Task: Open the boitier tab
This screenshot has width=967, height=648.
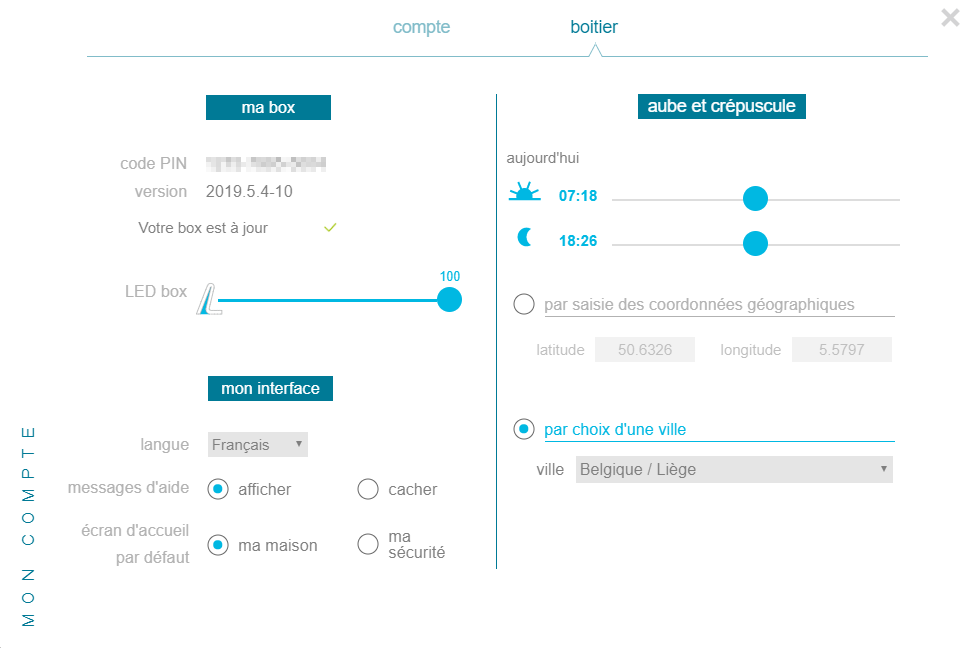Action: tap(594, 27)
